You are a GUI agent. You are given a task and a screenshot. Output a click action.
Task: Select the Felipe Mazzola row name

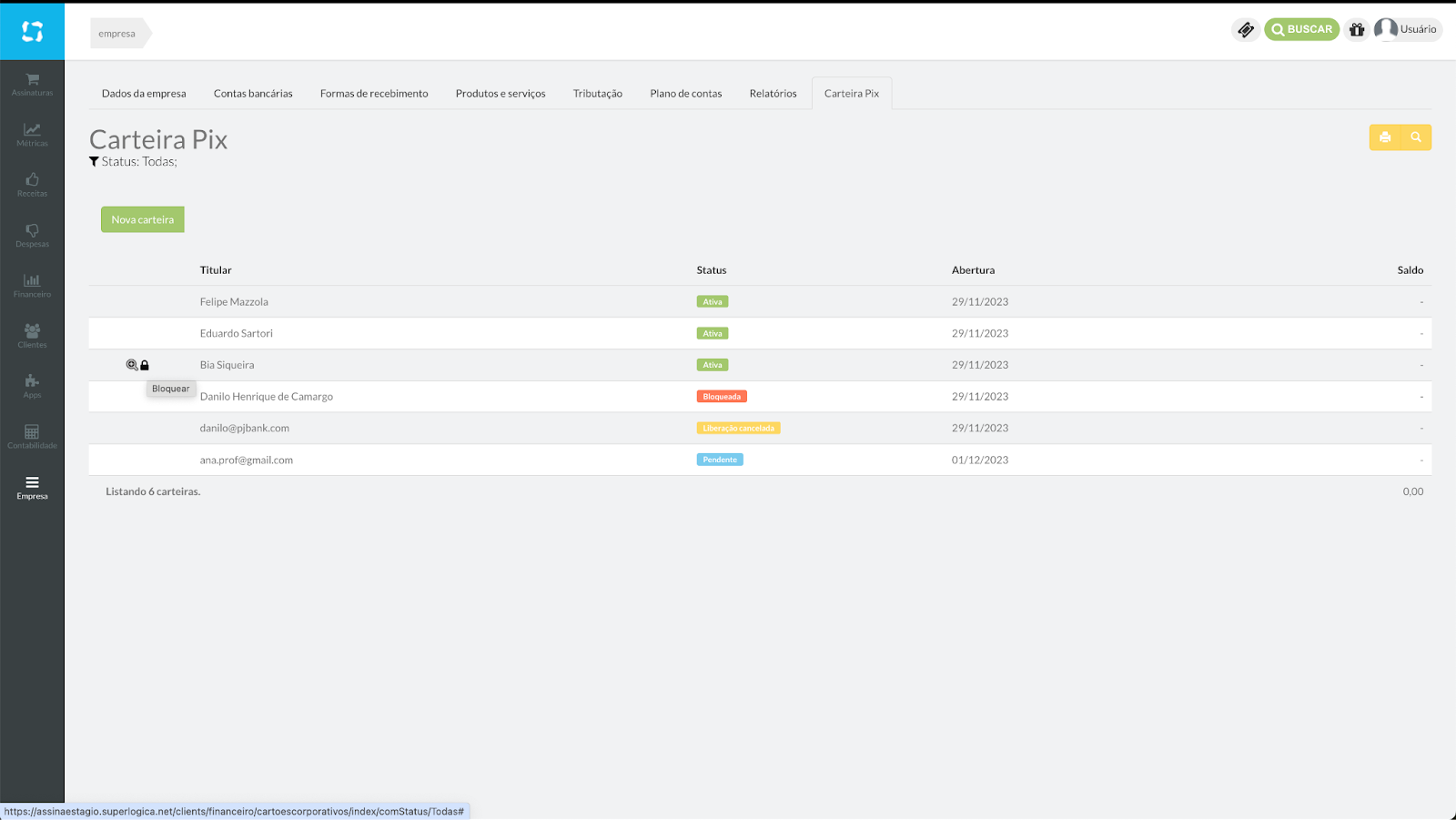click(x=234, y=302)
